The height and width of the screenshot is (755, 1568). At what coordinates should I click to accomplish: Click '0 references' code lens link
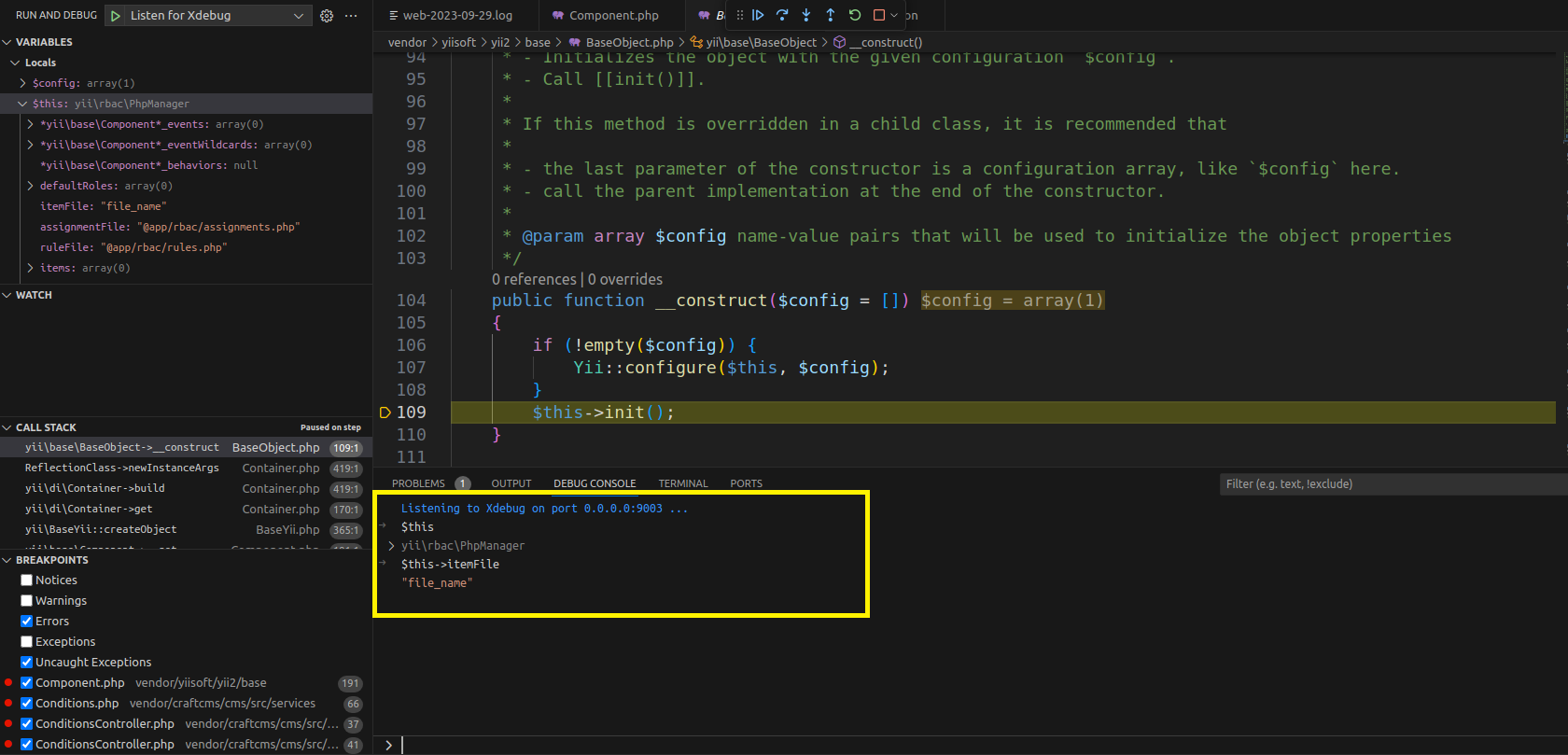534,279
